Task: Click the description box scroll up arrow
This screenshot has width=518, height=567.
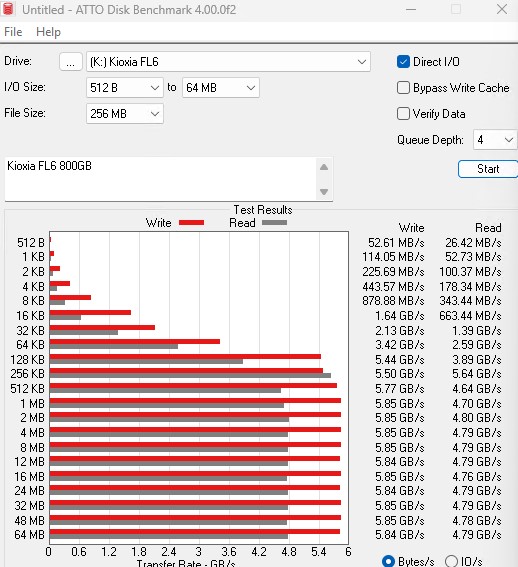Action: [324, 167]
